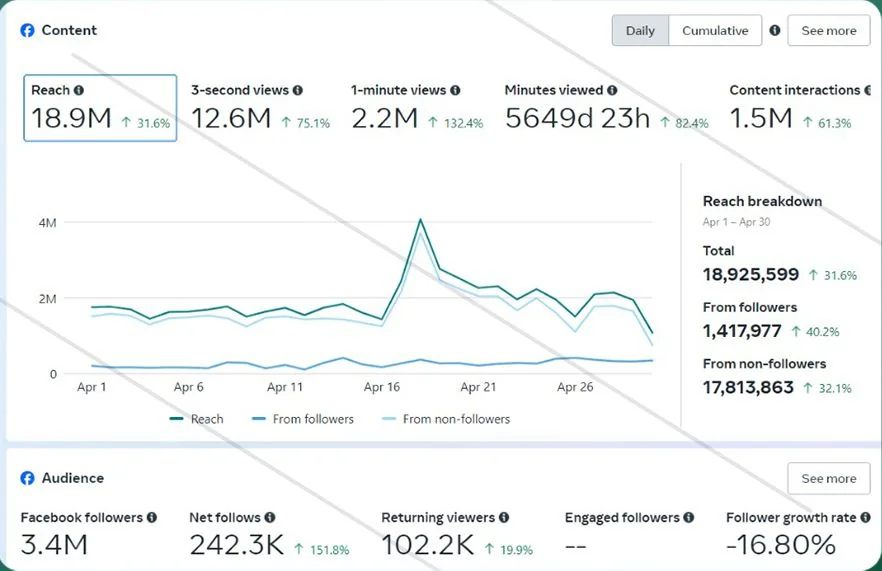Switch chart to Cumulative view
The width and height of the screenshot is (882, 571).
(715, 30)
